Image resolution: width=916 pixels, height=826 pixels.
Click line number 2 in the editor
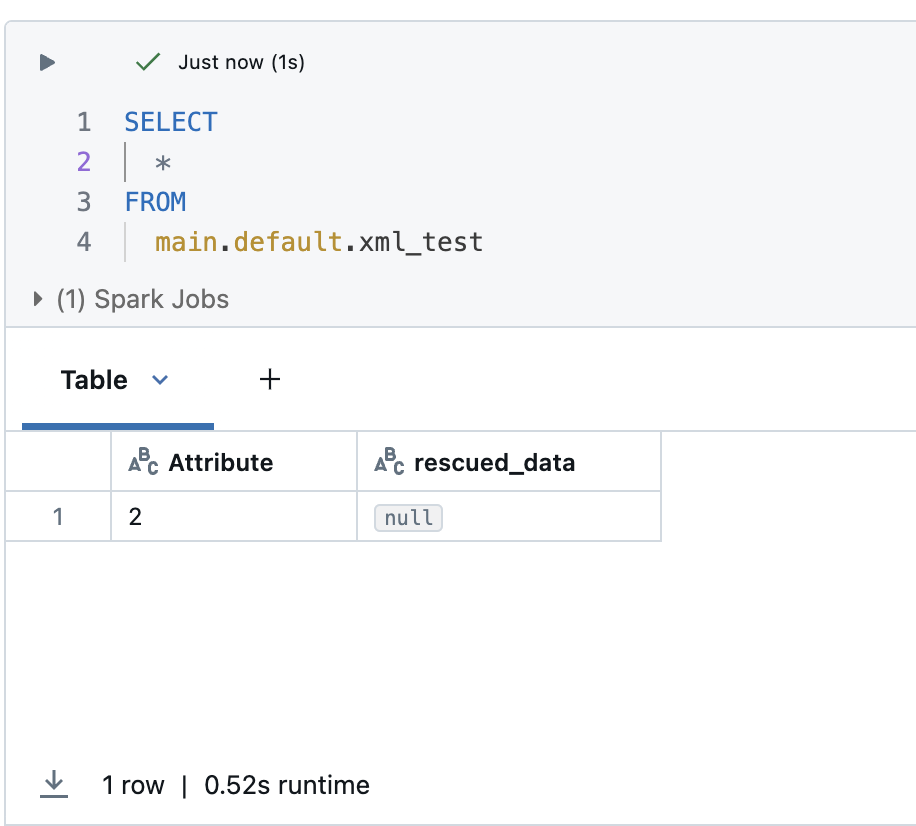point(84,161)
